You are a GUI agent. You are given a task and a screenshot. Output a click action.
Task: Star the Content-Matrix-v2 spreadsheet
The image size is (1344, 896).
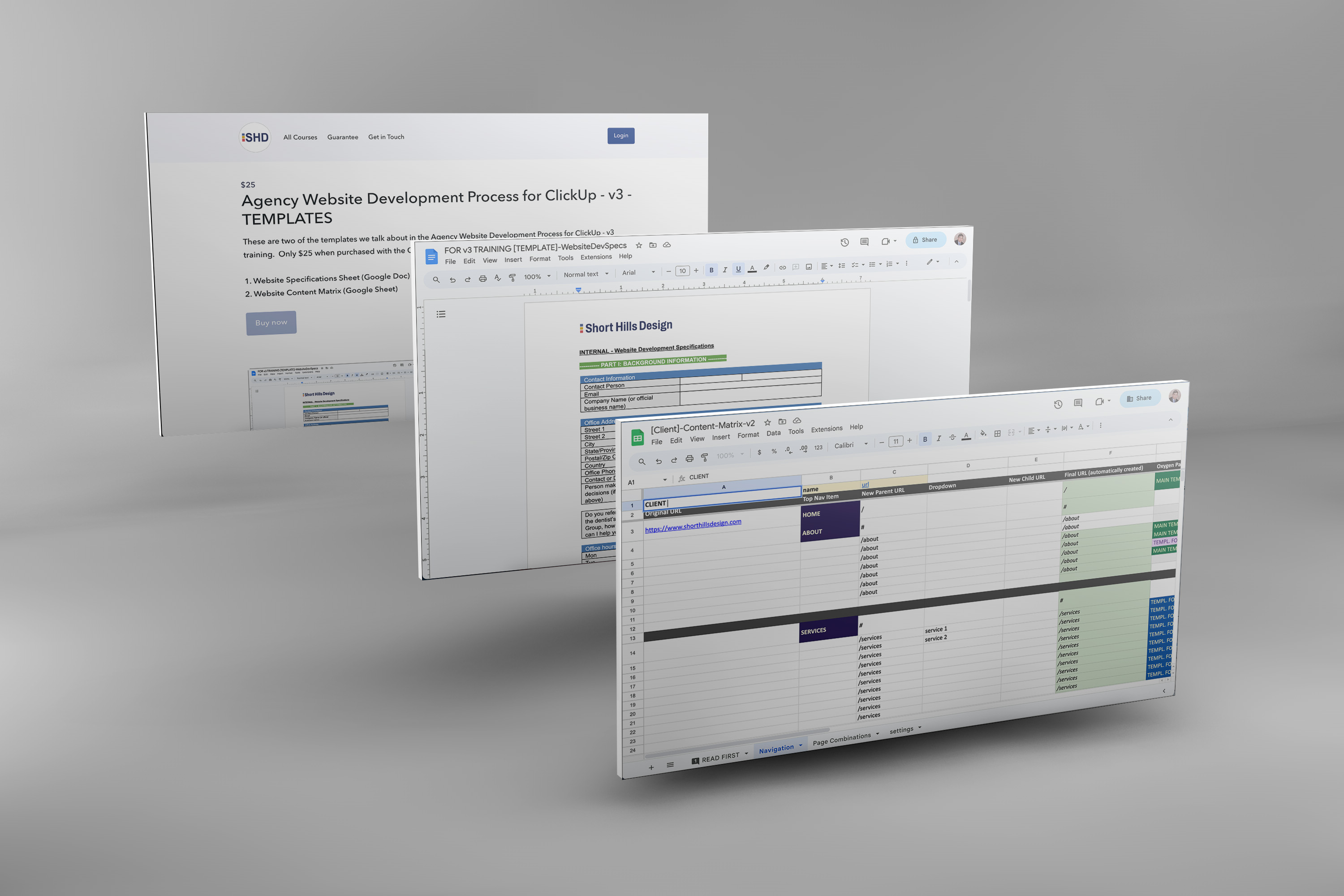(767, 423)
